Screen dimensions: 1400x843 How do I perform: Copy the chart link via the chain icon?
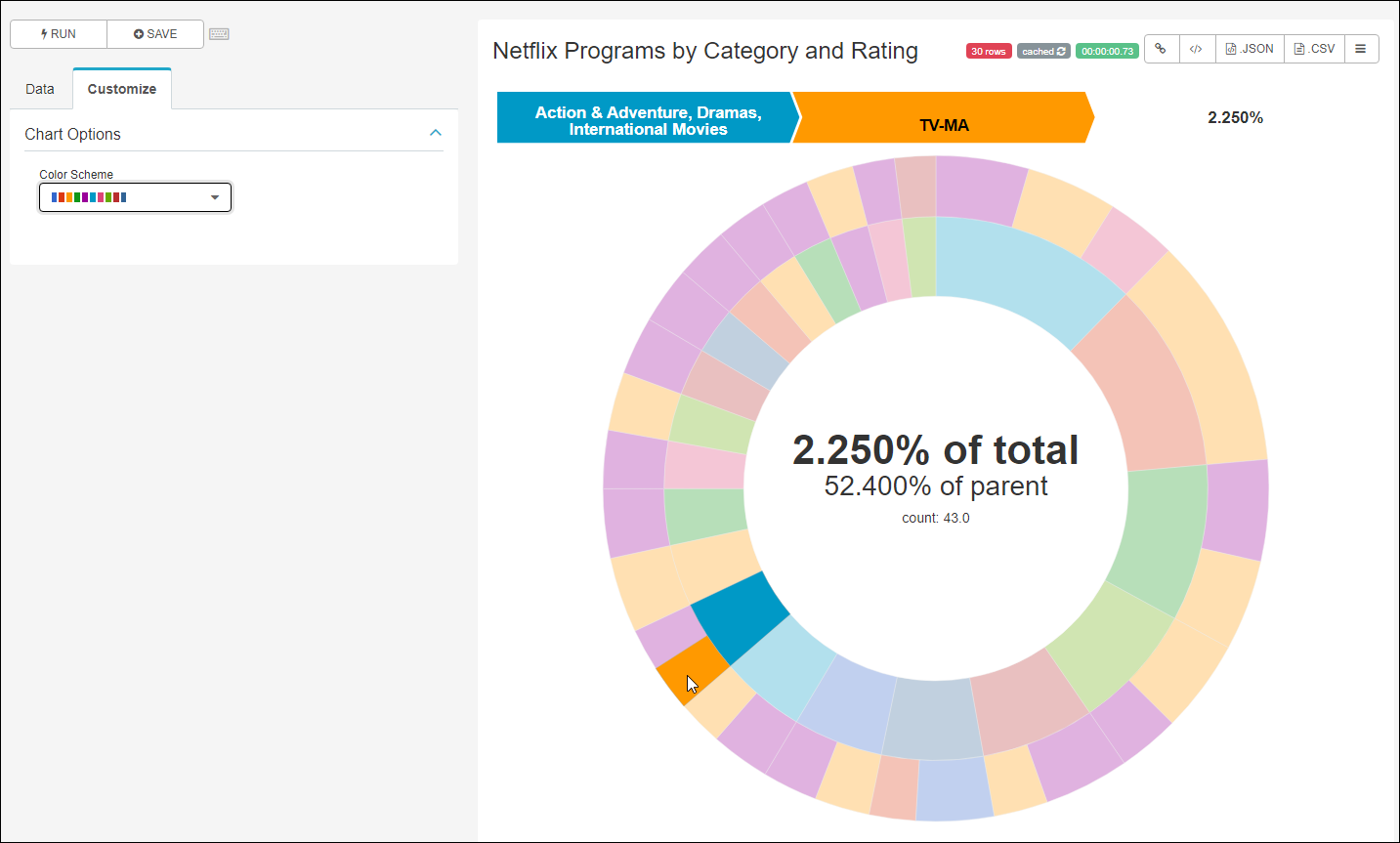coord(1161,49)
